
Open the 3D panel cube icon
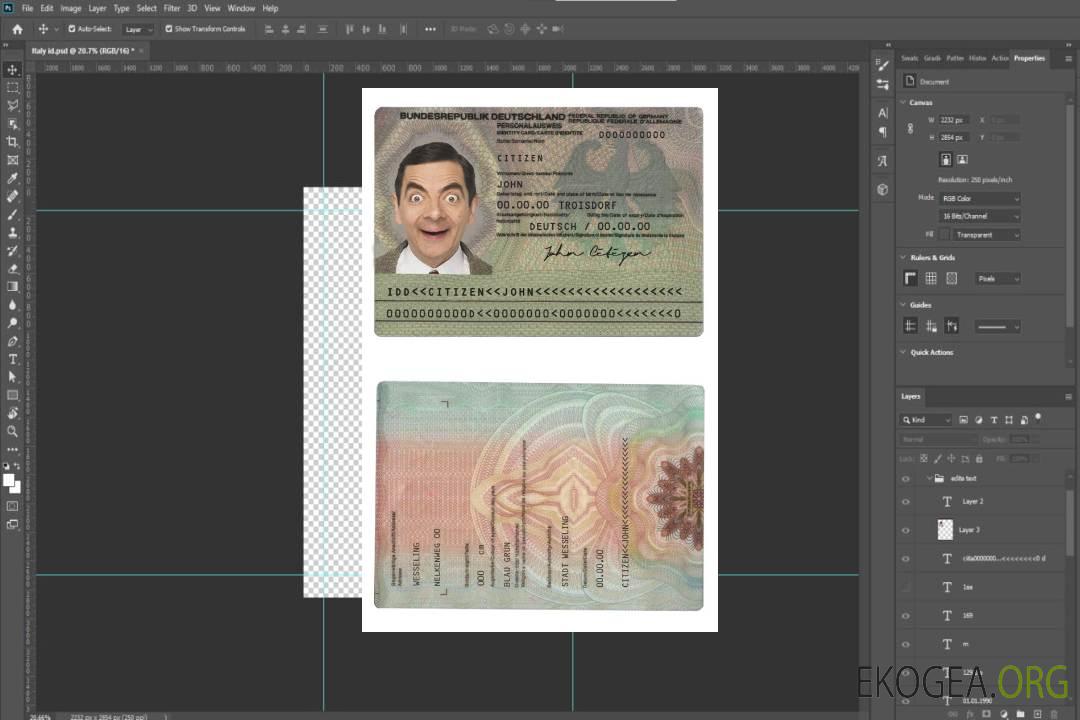coord(882,189)
